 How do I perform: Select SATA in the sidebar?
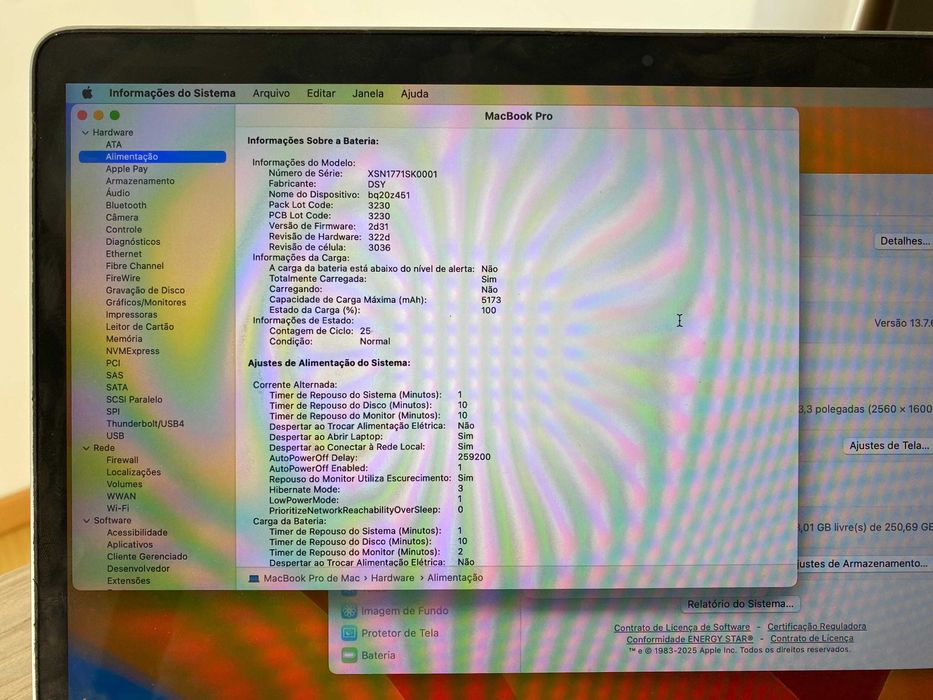117,388
